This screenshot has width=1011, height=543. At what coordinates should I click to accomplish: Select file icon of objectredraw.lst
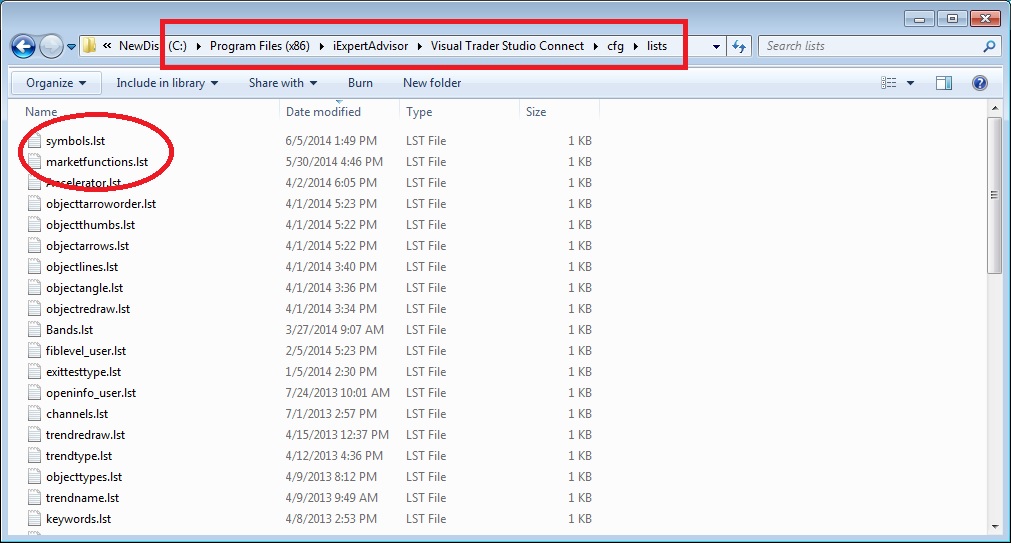pyautogui.click(x=34, y=309)
